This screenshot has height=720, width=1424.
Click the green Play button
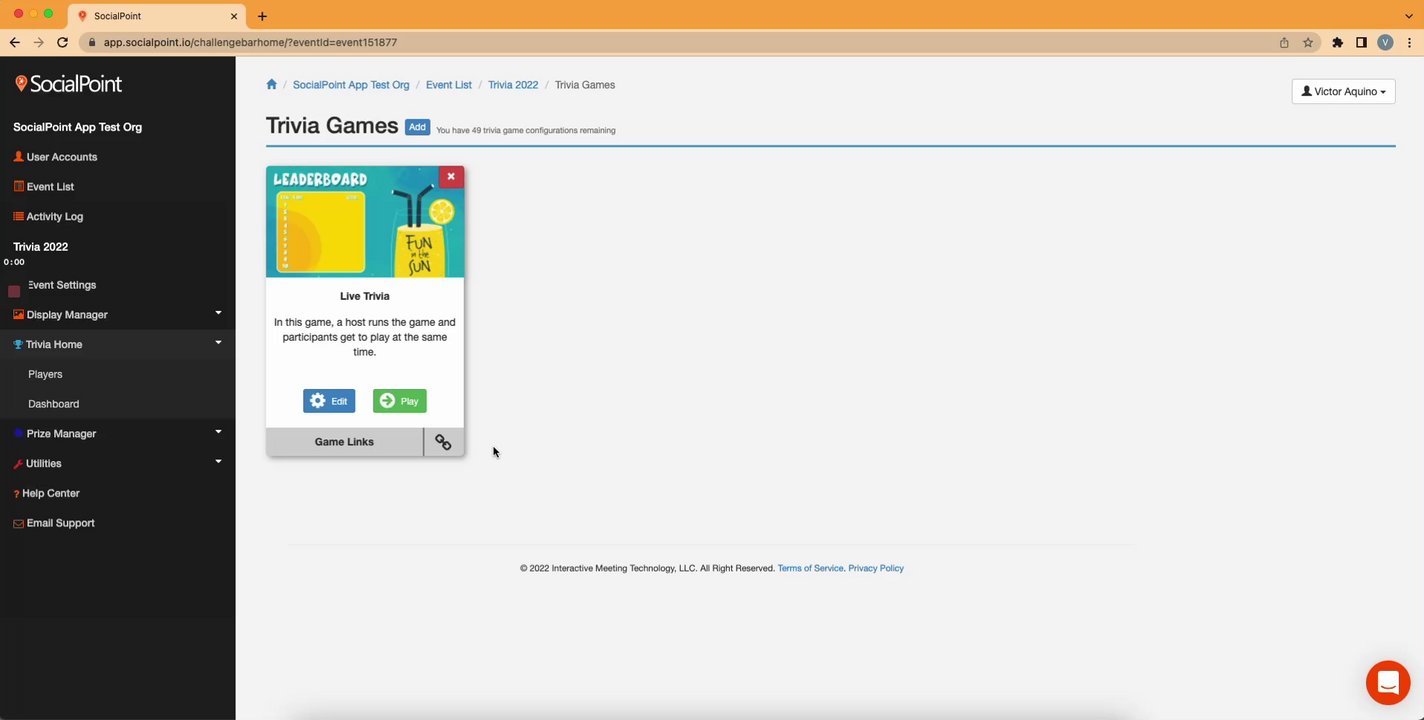400,401
